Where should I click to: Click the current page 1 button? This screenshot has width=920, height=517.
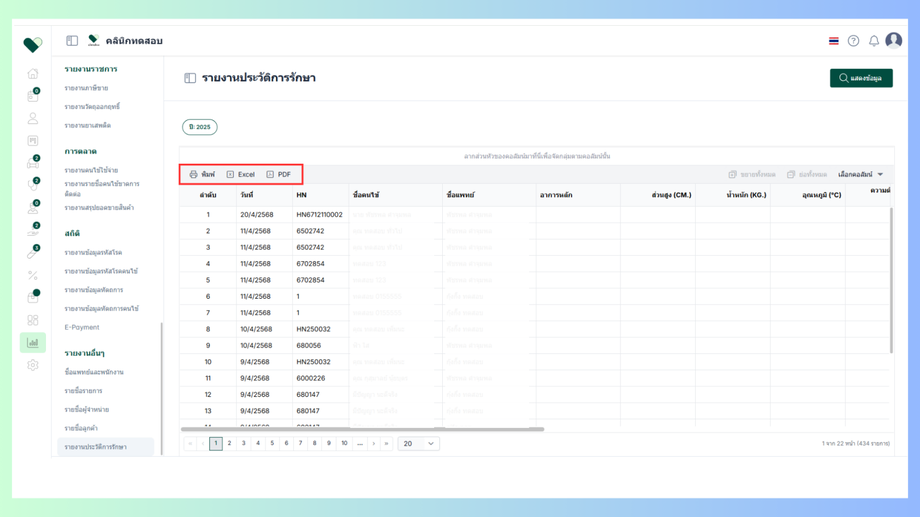(216, 444)
